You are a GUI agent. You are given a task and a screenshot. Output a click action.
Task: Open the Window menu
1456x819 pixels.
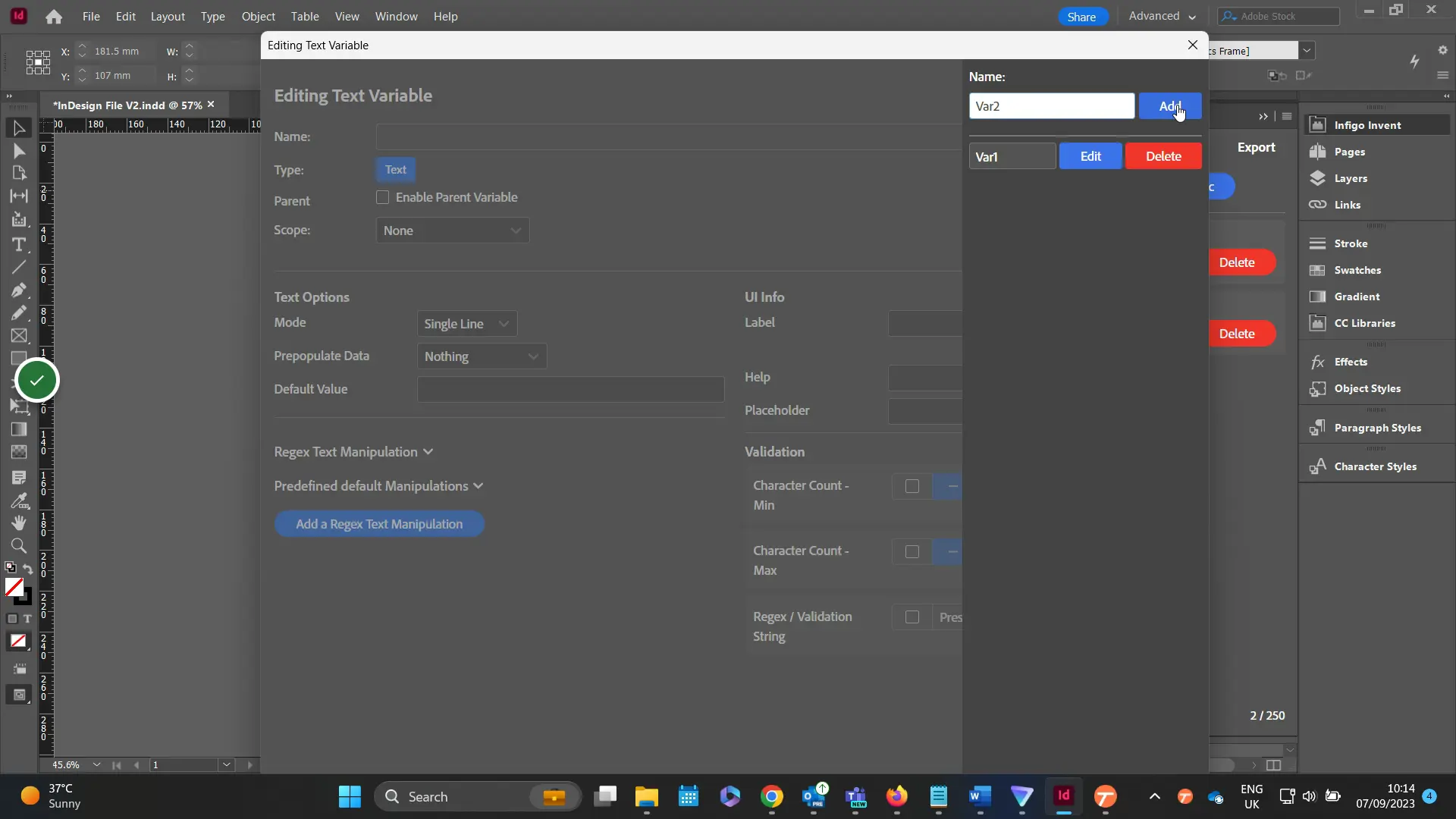397,16
